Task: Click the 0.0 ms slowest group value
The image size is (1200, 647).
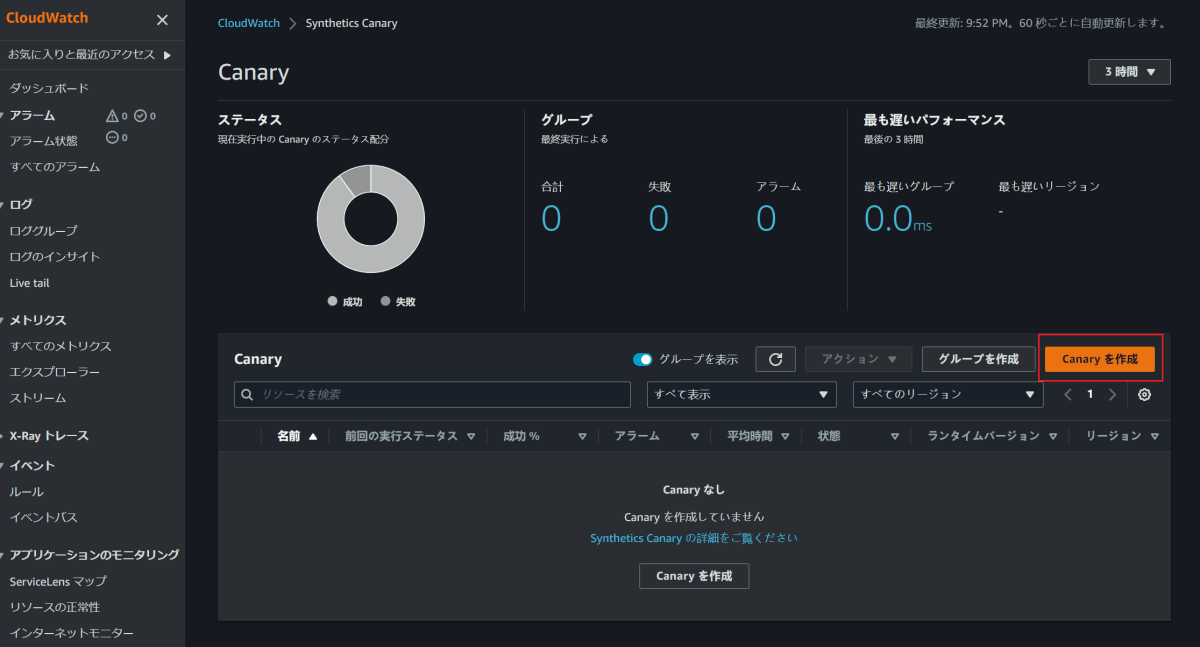Action: (x=898, y=218)
